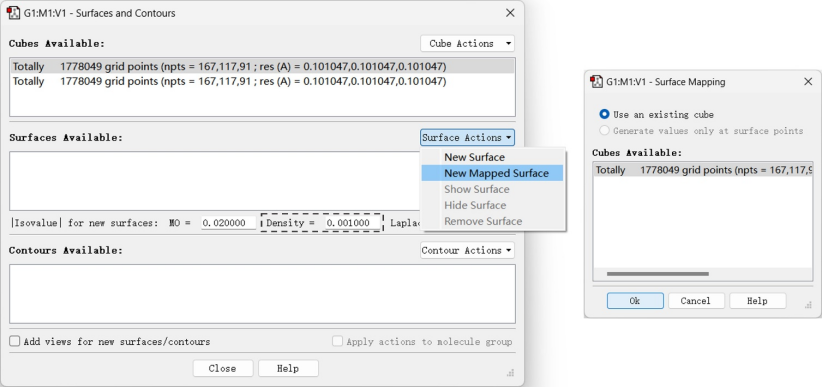Click the Surface Mapping title bar icon
The image size is (822, 388).
[596, 82]
